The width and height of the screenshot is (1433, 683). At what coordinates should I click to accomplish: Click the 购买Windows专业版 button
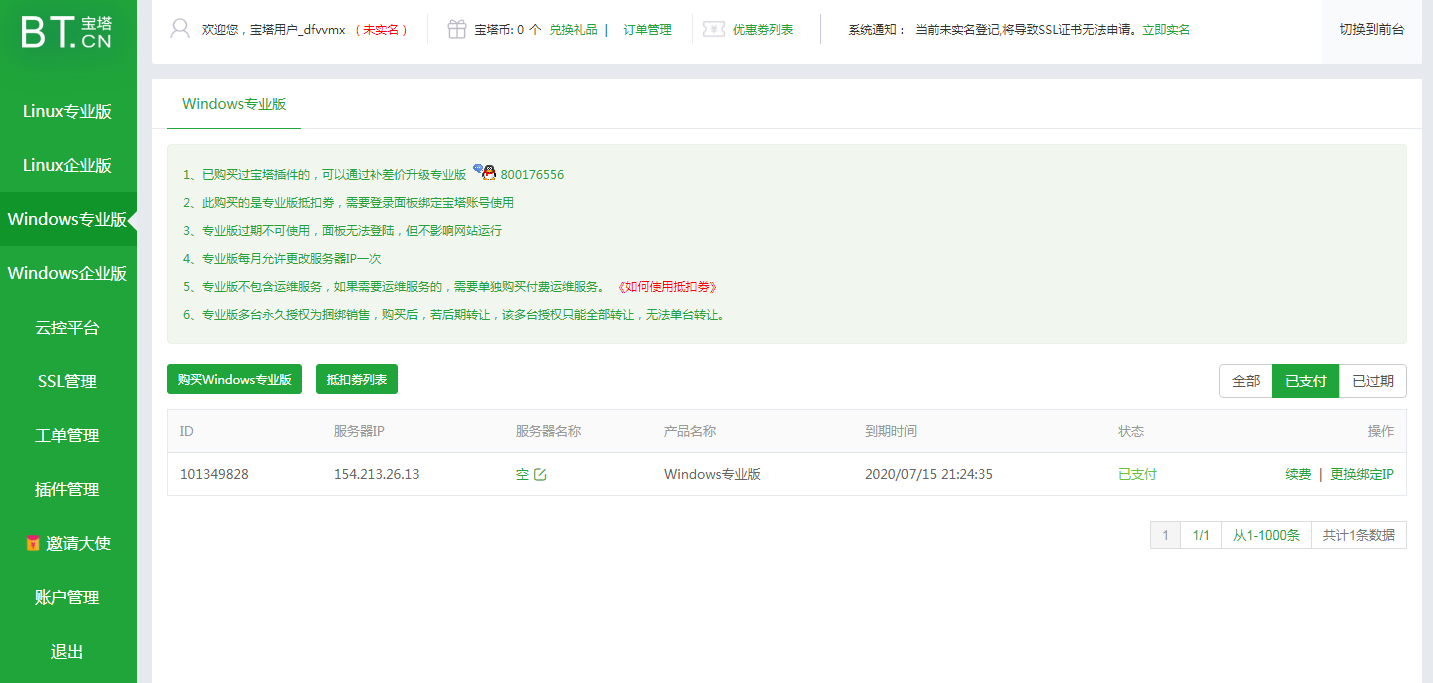tap(234, 379)
